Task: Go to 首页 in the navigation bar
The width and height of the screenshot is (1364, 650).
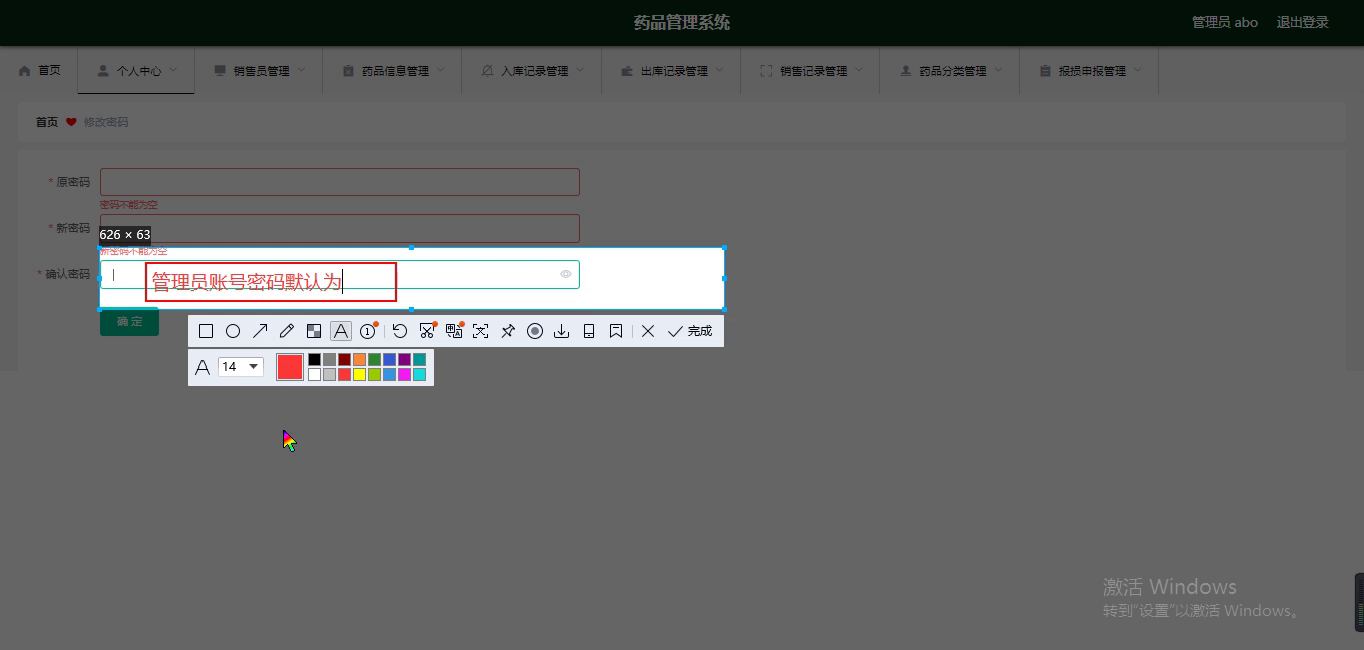Action: tap(40, 71)
